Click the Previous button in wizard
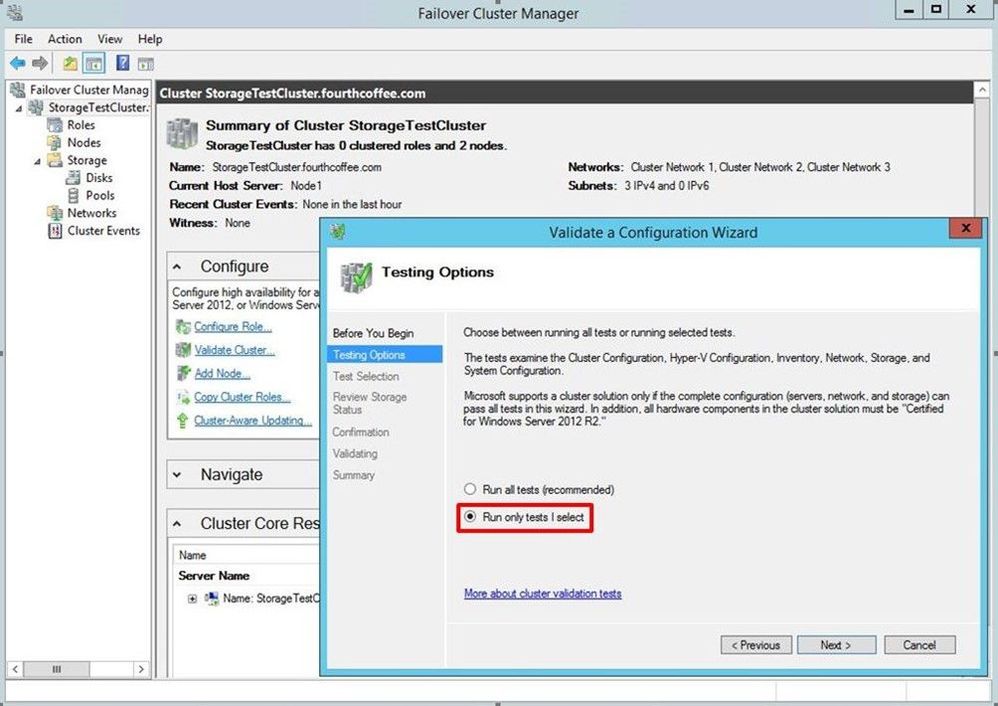The height and width of the screenshot is (706, 998). pyautogui.click(x=756, y=645)
